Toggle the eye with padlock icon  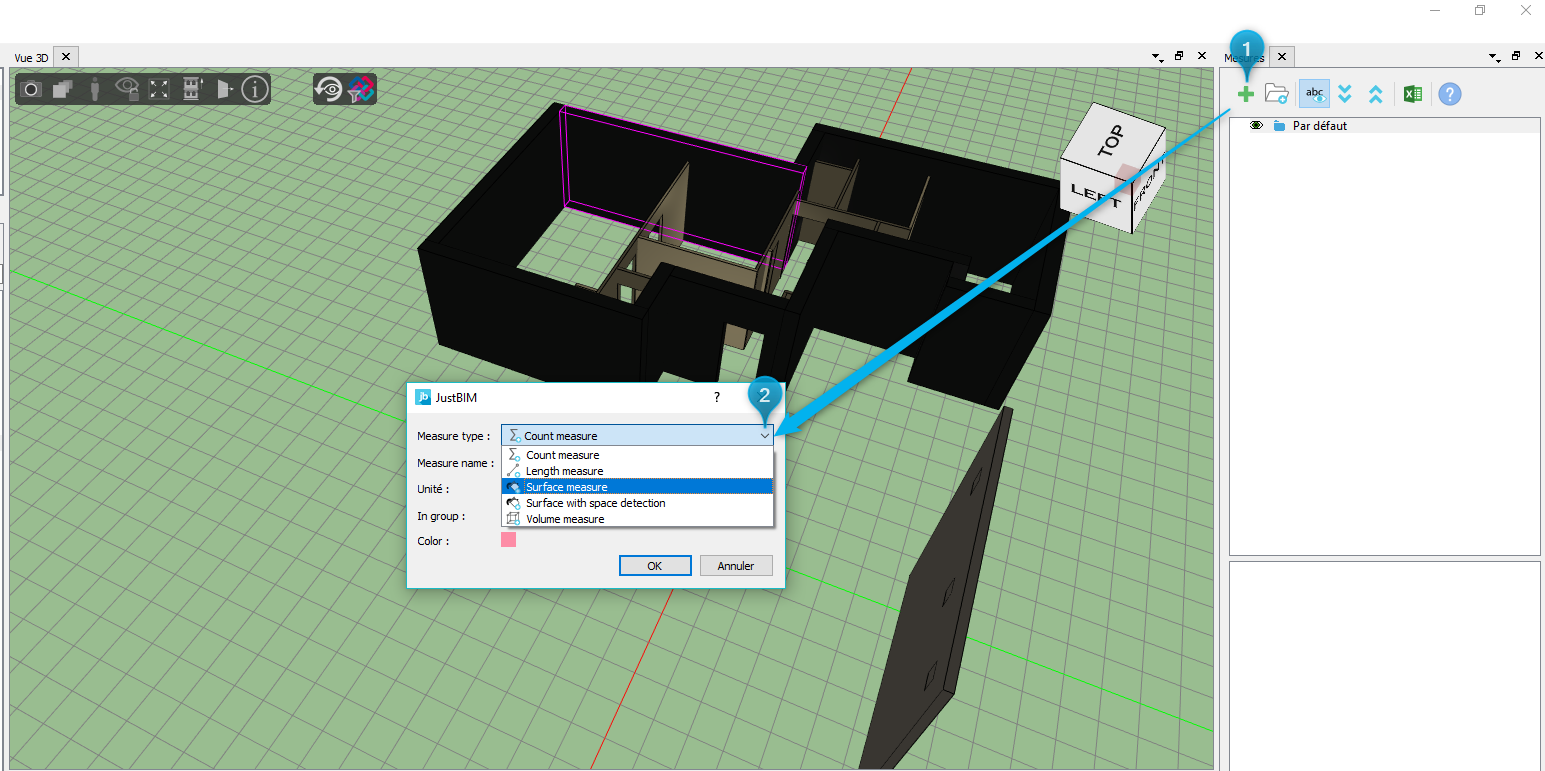(x=127, y=89)
